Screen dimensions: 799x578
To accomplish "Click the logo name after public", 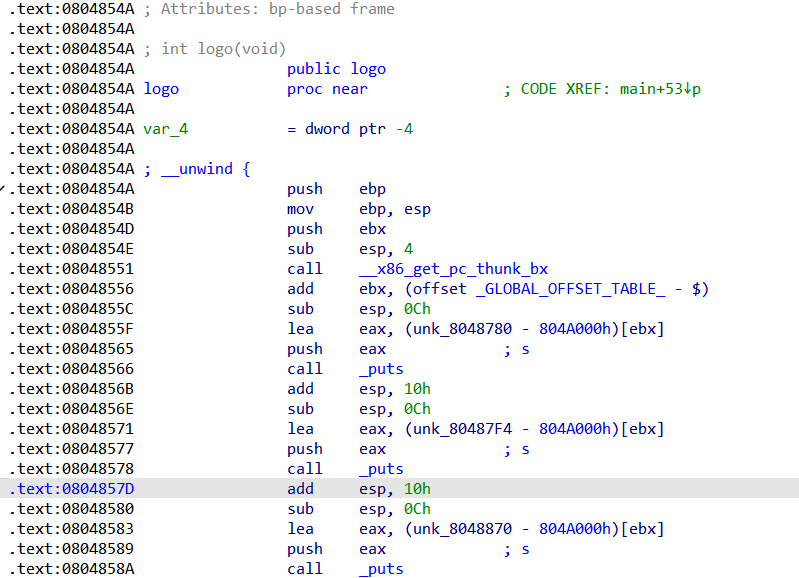I will pos(368,69).
